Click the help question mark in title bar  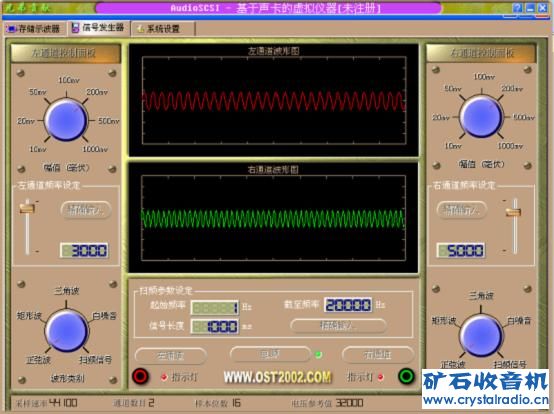click(518, 8)
